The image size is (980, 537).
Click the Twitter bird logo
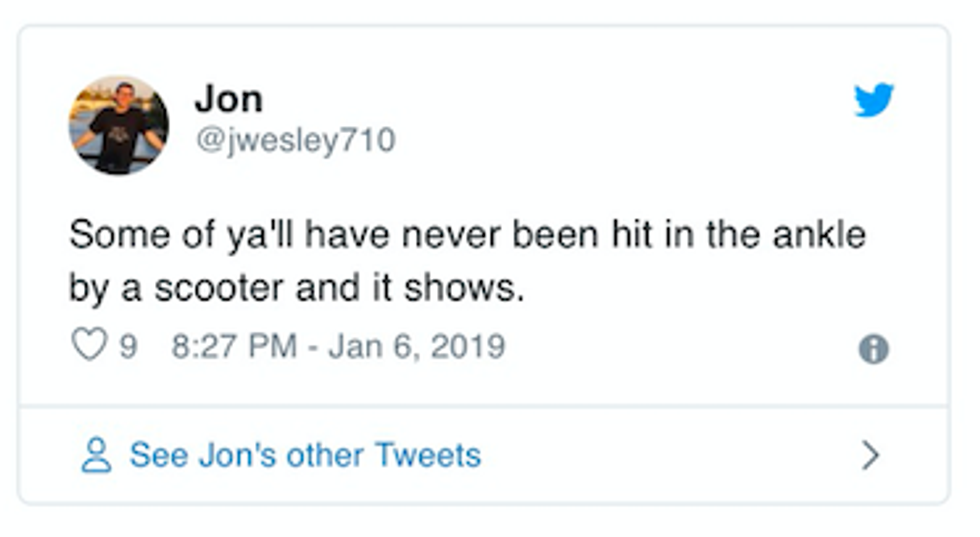click(873, 101)
